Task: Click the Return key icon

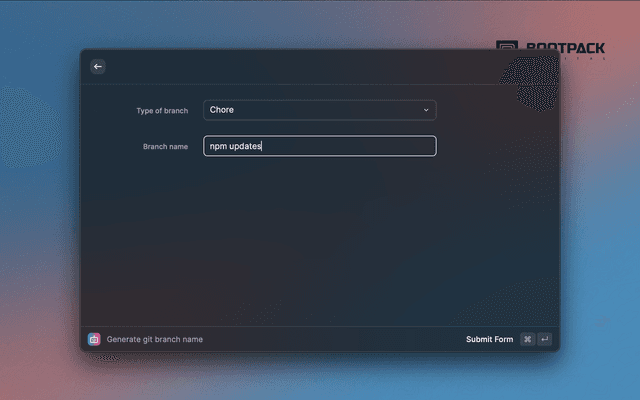Action: pyautogui.click(x=544, y=339)
